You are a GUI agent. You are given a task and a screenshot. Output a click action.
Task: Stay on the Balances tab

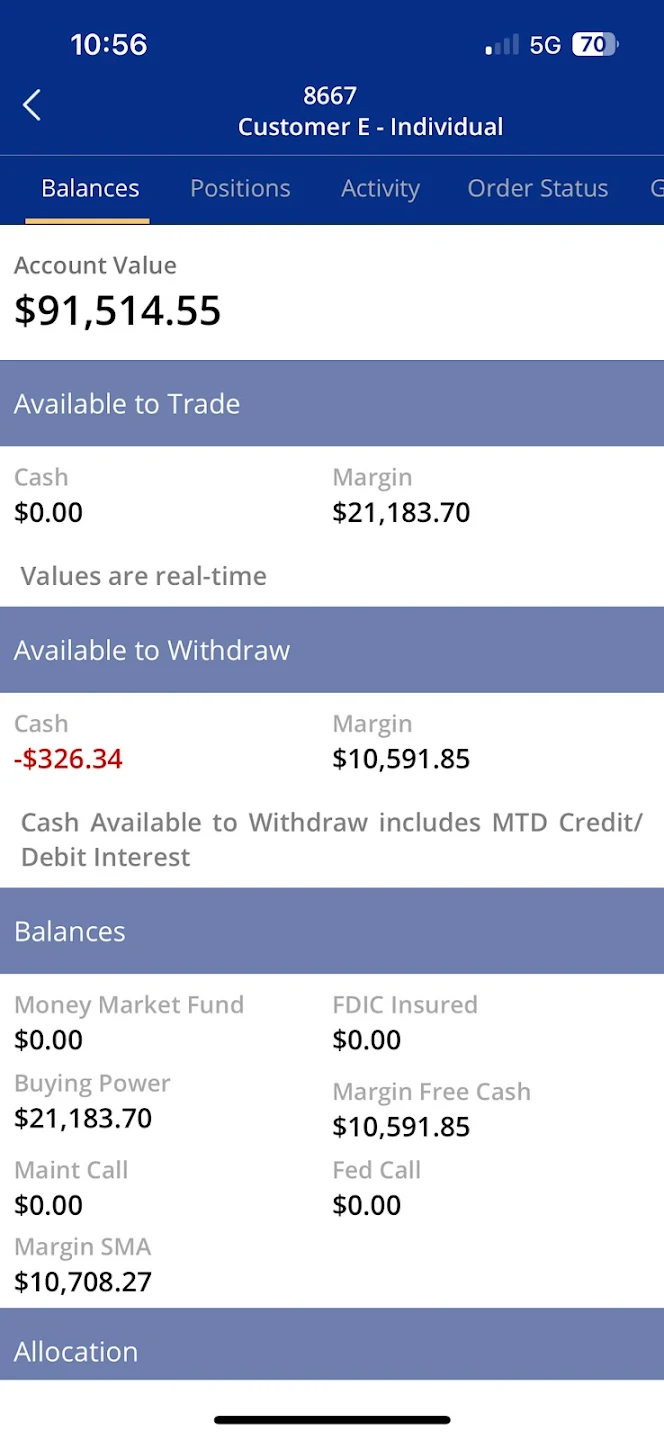90,188
